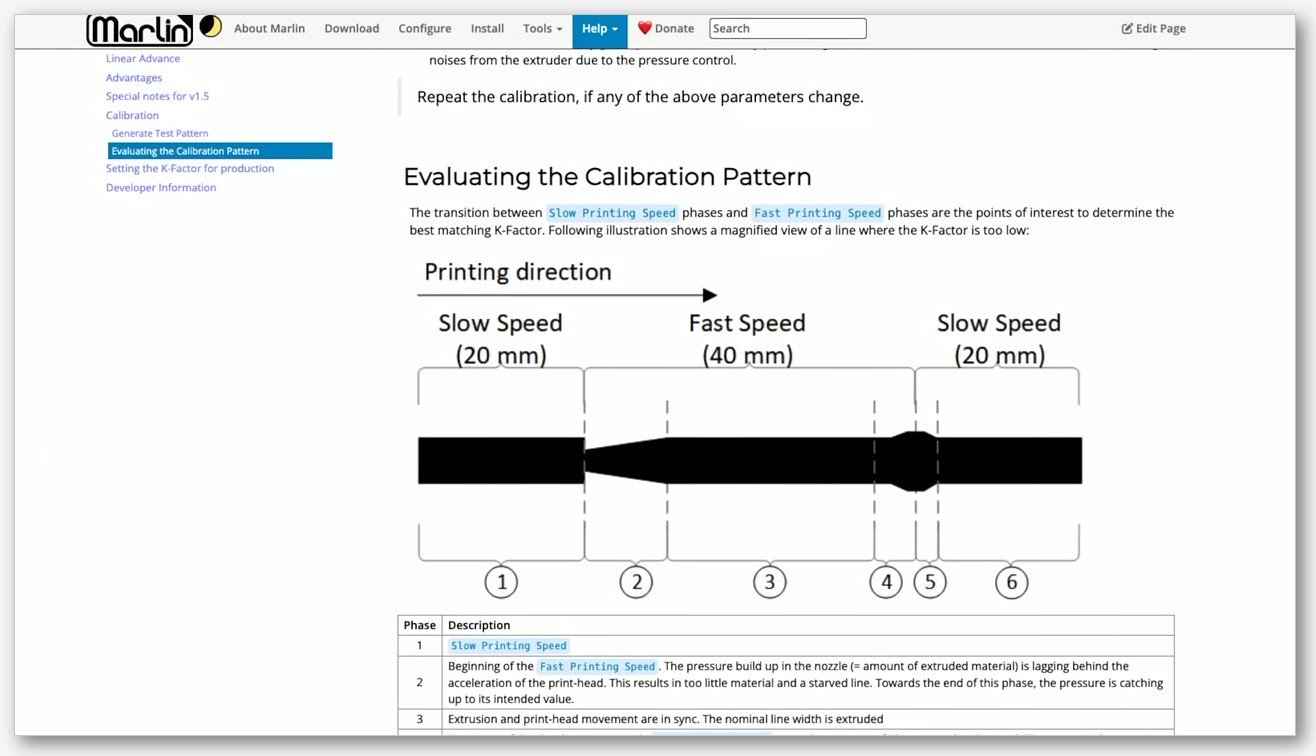Open the Configure page
Screen dimensions: 1316x756
(x=425, y=29)
